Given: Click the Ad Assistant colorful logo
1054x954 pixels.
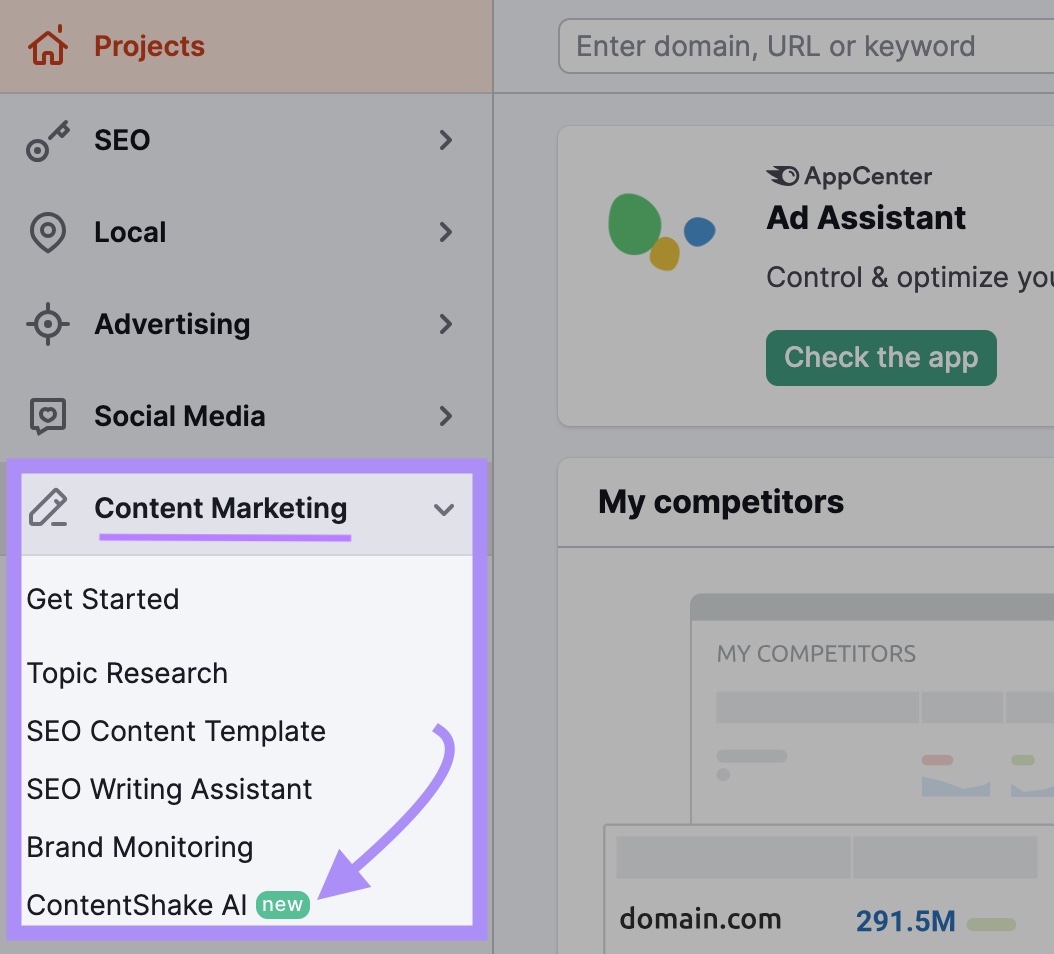Looking at the screenshot, I should click(658, 232).
